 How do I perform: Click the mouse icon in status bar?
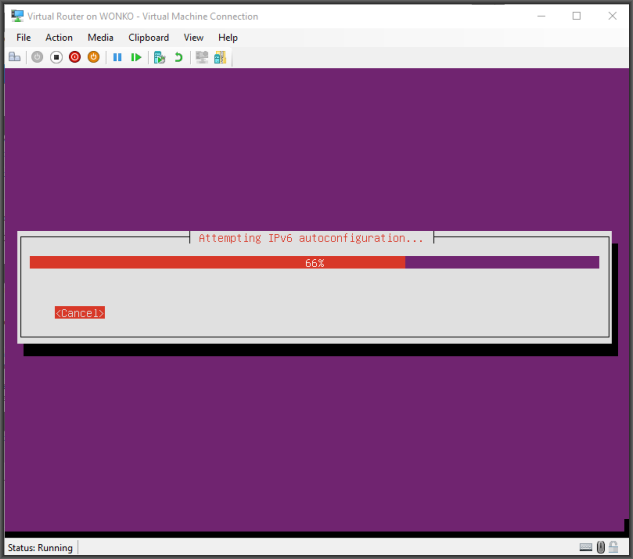(601, 547)
